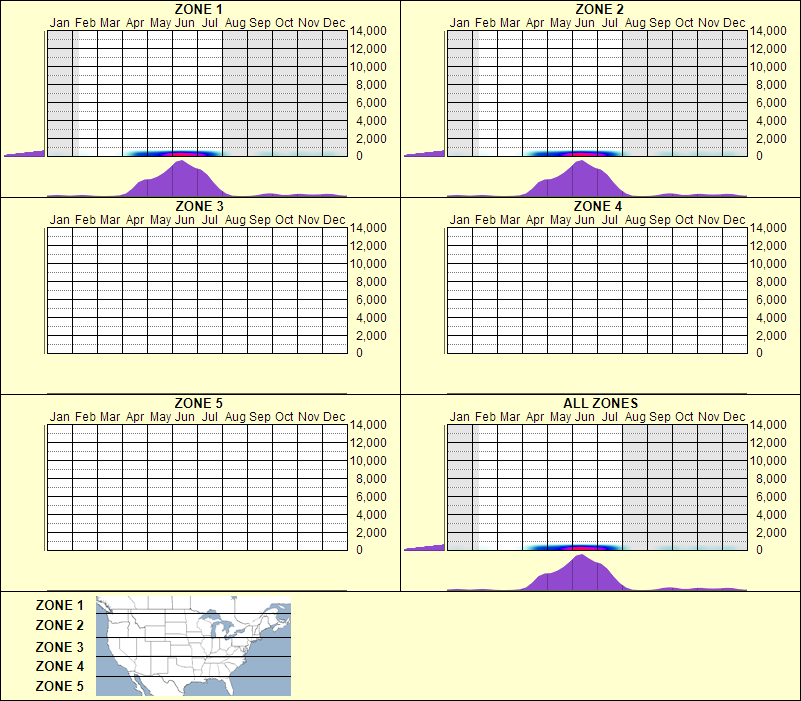
Task: Toggle the ZONE 5 legend row
Action: click(x=55, y=686)
